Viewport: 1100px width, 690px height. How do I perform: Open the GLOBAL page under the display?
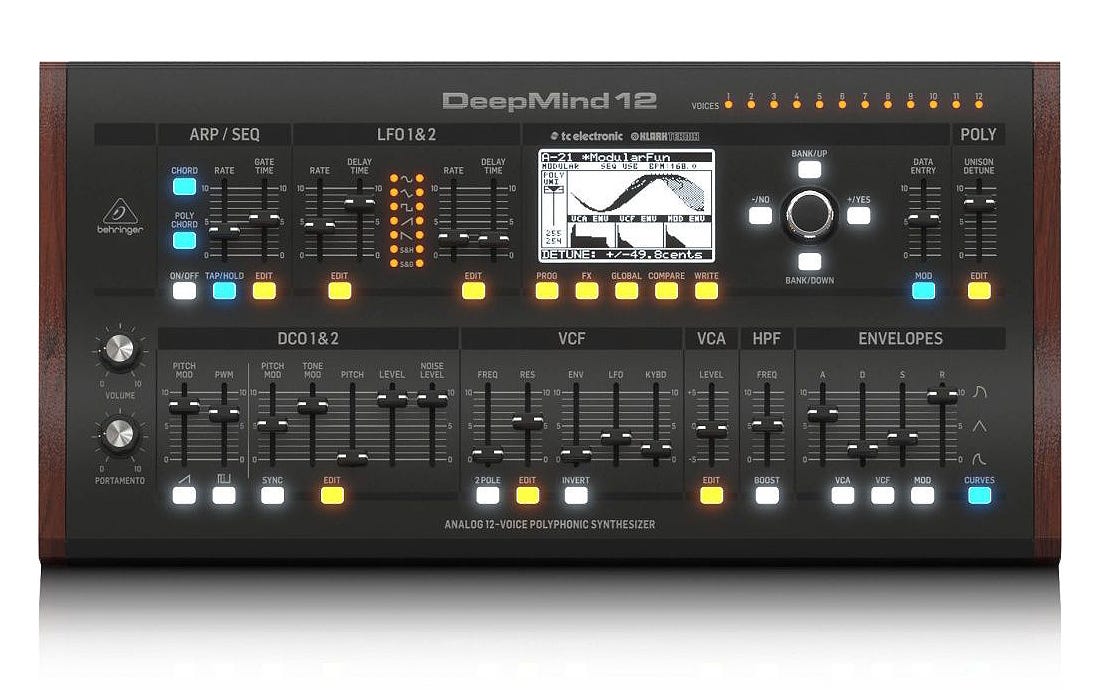coord(626,289)
